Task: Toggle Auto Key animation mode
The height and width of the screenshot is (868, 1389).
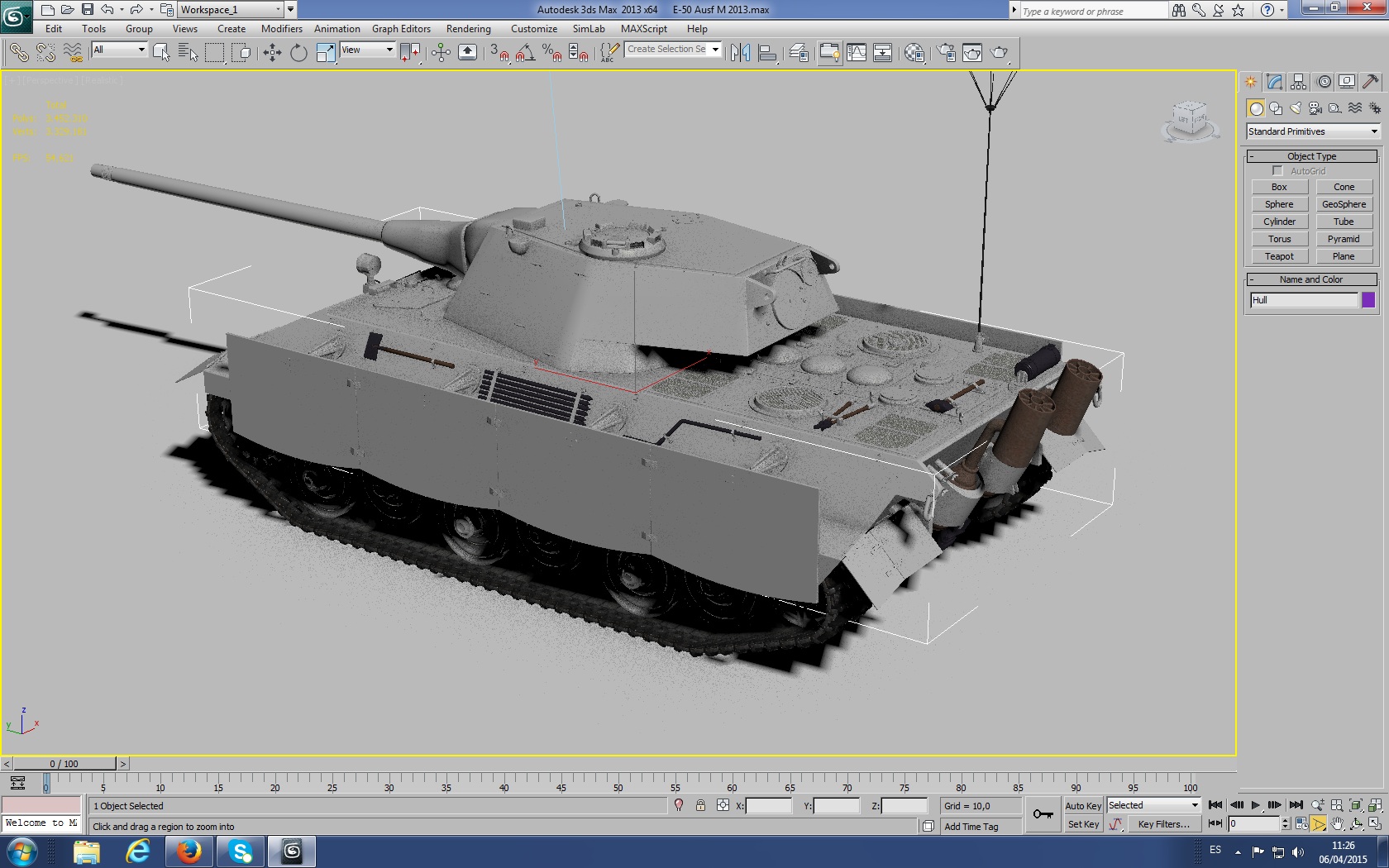Action: [x=1083, y=806]
